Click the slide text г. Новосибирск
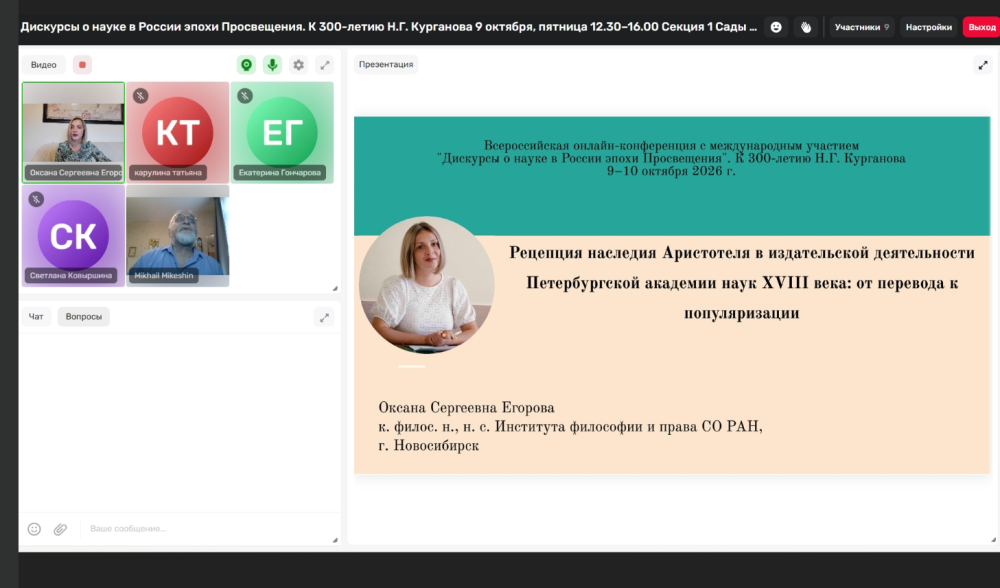1000x588 pixels. tap(429, 446)
